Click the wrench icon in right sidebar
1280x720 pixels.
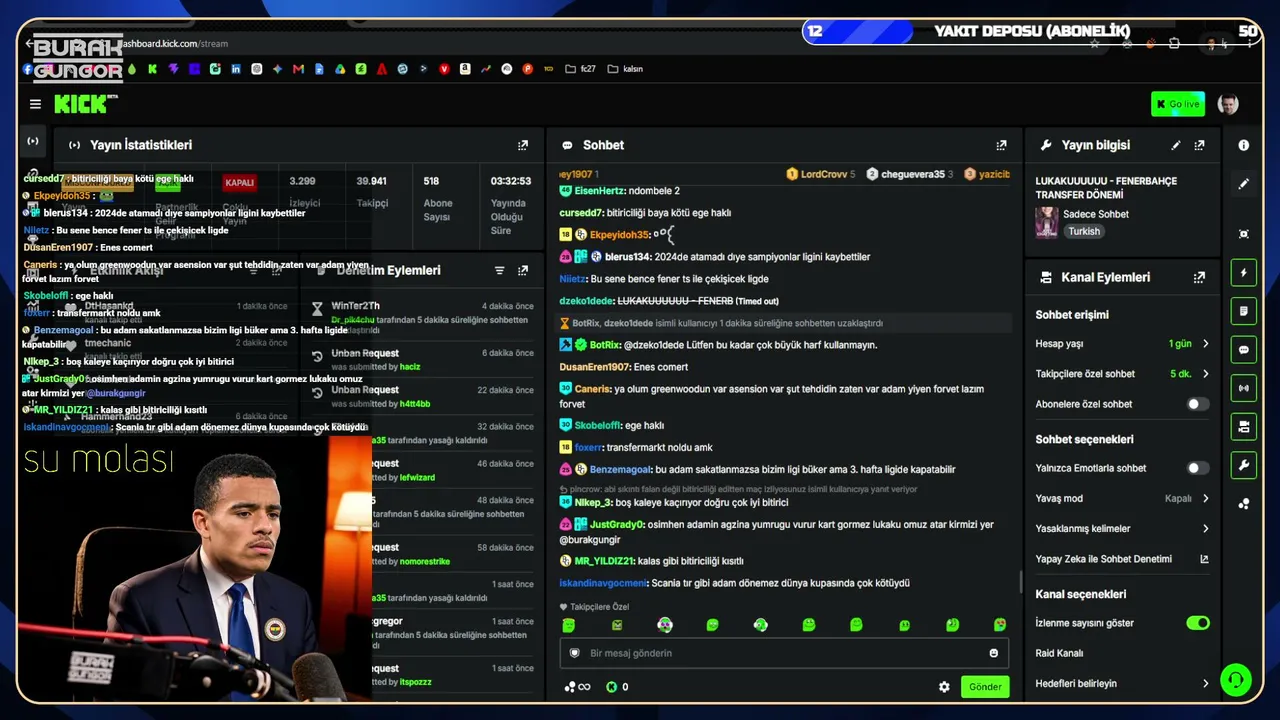point(1244,465)
